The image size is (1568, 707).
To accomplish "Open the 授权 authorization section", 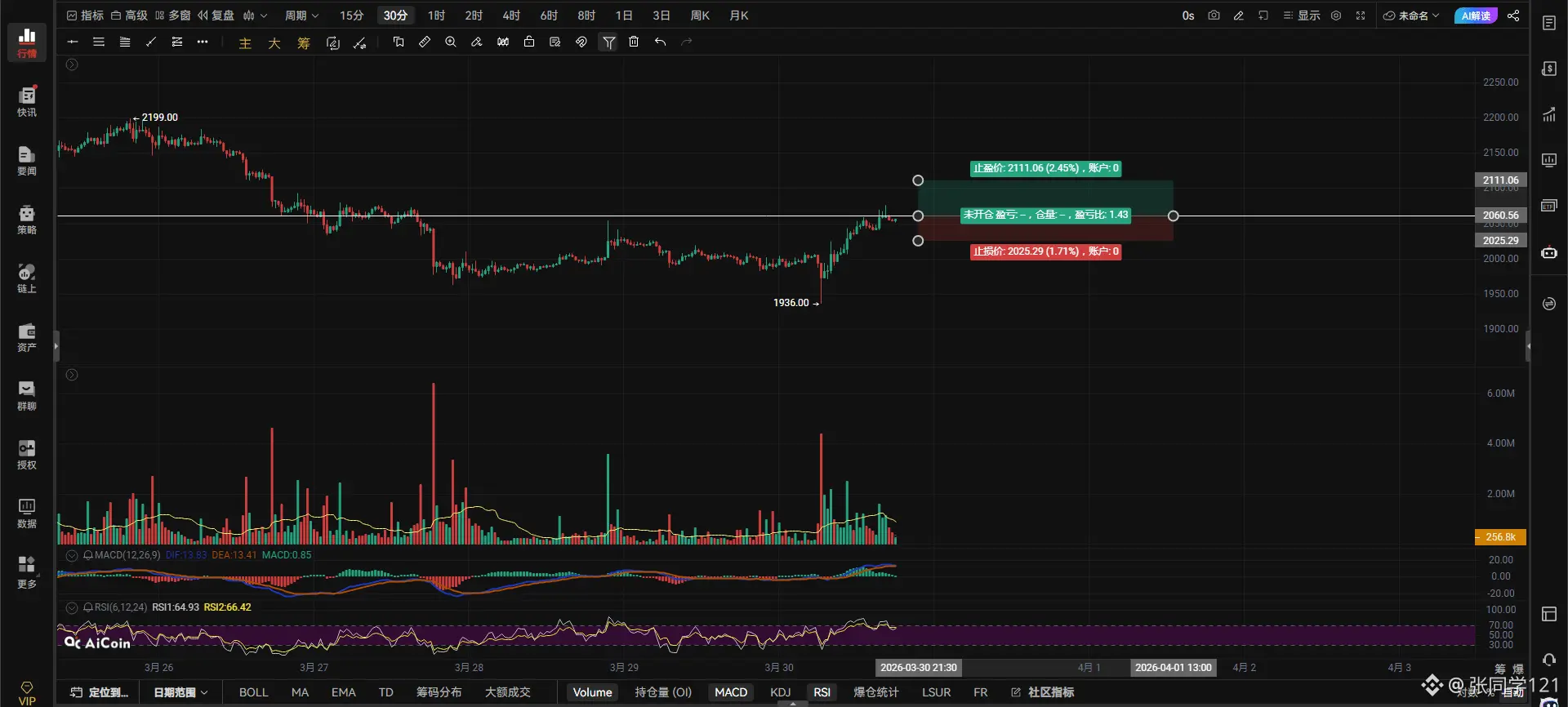I will (27, 455).
